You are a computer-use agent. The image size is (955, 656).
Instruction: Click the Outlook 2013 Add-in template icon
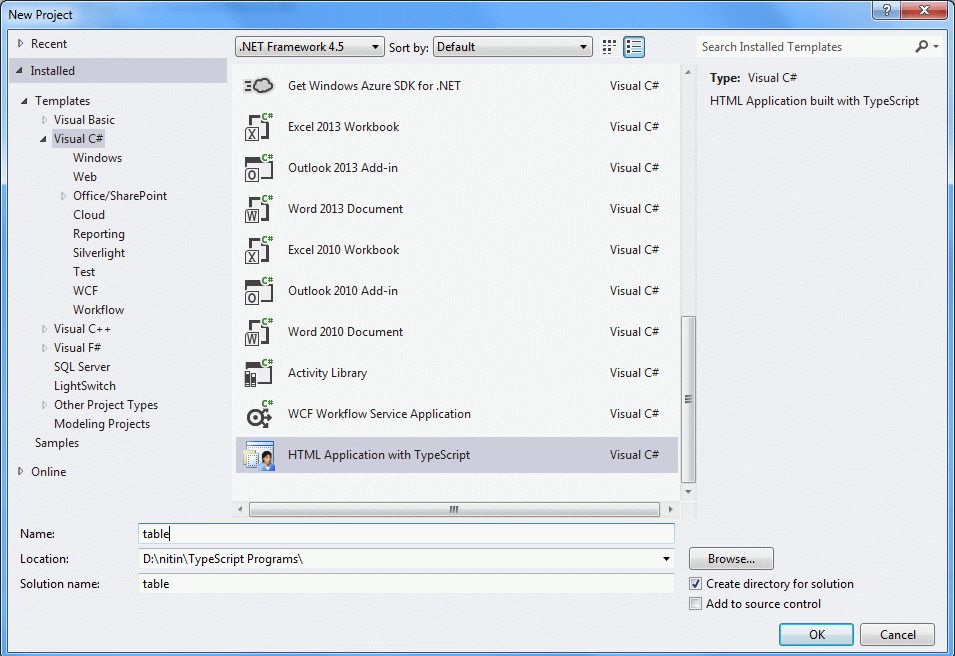pos(259,168)
